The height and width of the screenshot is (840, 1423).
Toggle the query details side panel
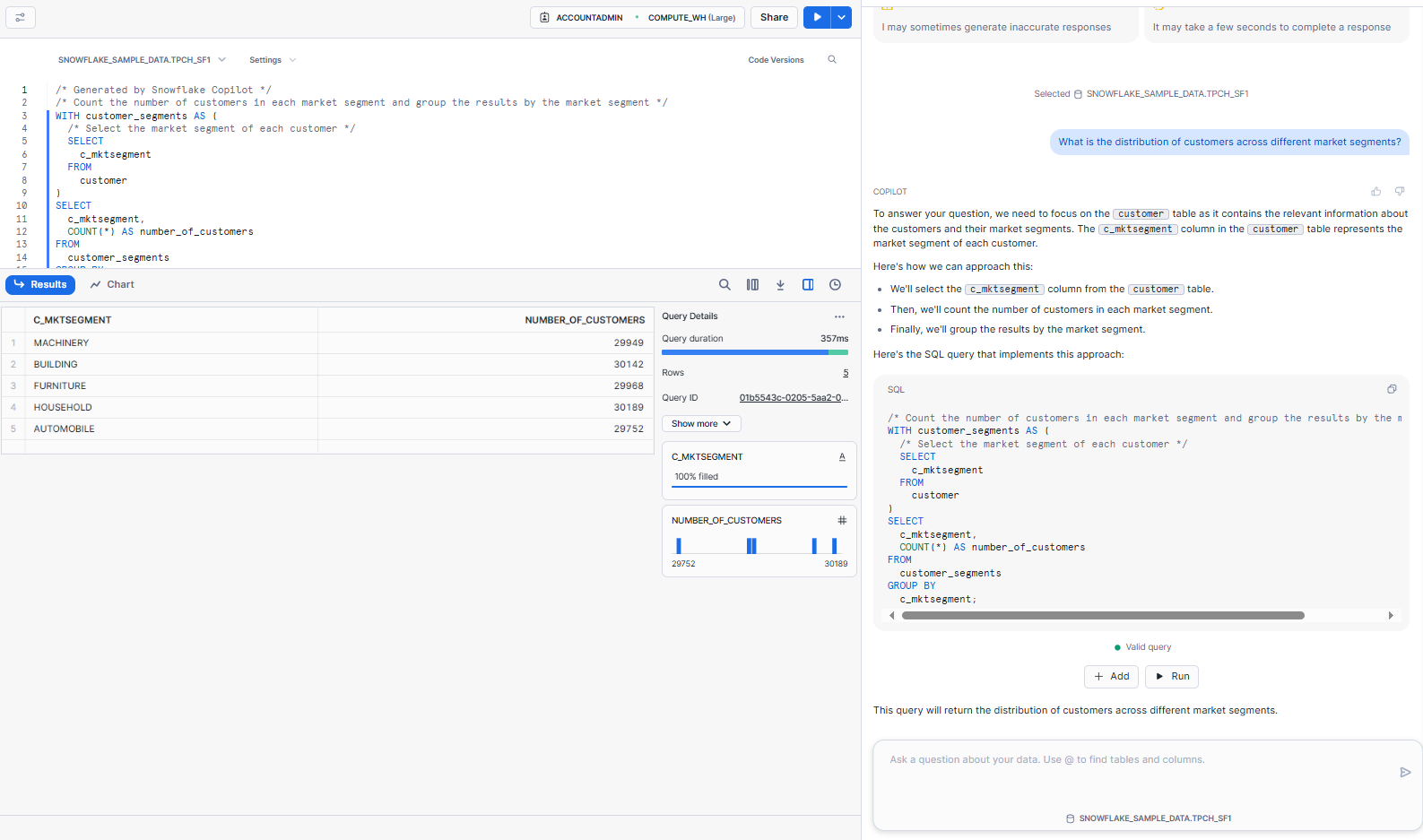[808, 284]
